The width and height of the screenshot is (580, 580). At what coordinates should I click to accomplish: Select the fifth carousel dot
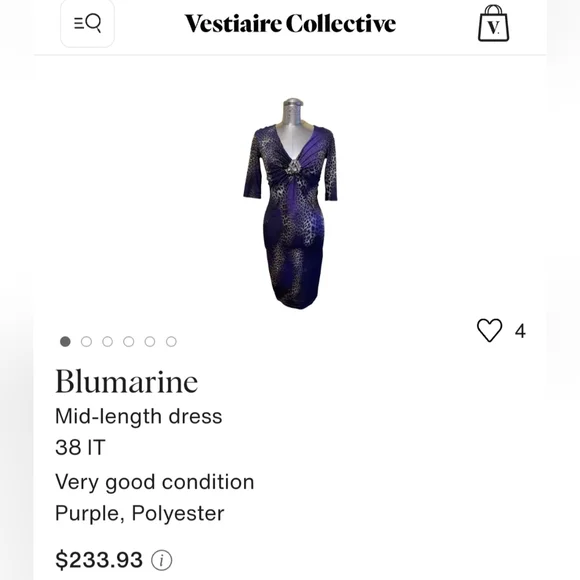coord(150,341)
